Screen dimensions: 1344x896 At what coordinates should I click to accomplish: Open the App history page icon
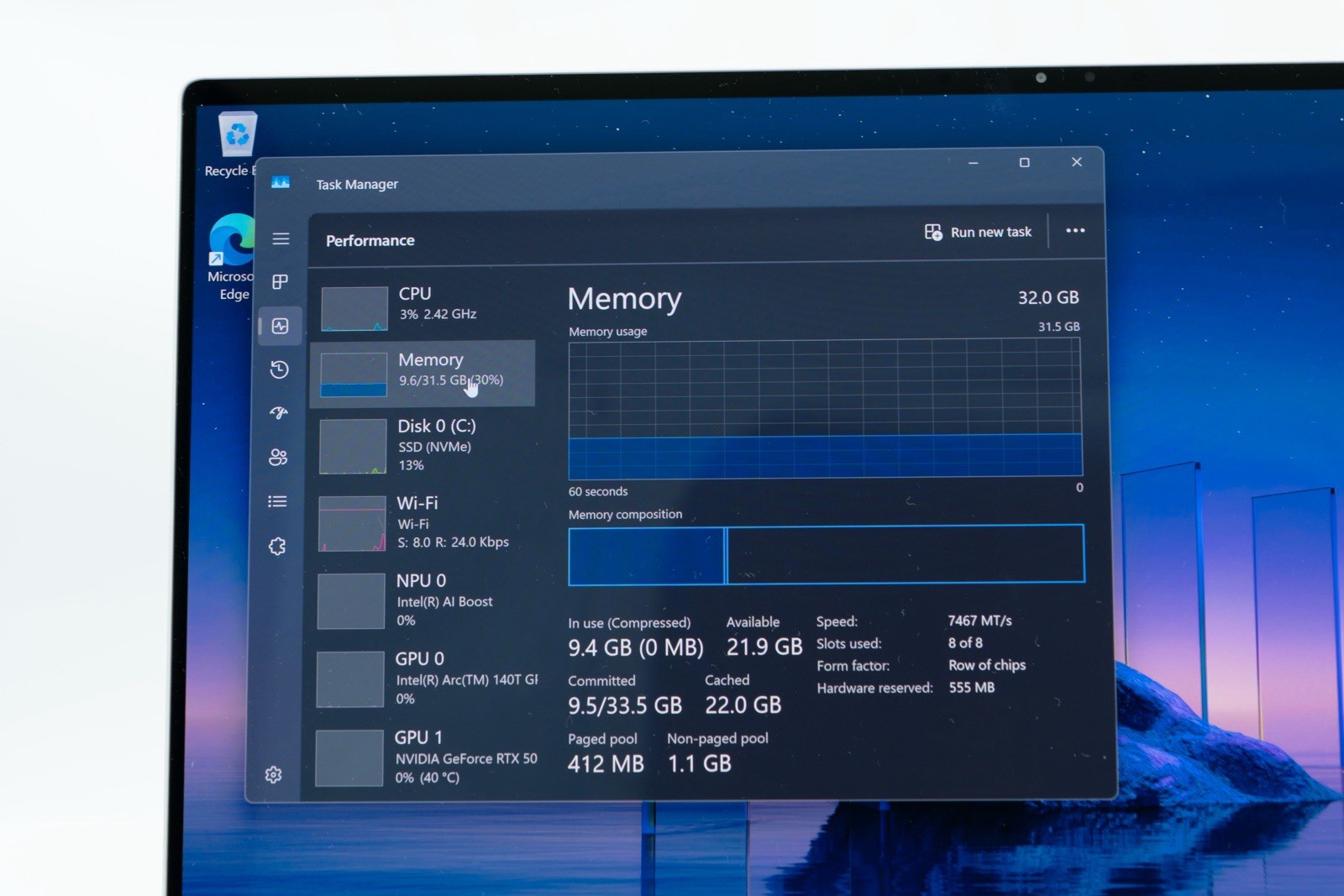tap(280, 369)
